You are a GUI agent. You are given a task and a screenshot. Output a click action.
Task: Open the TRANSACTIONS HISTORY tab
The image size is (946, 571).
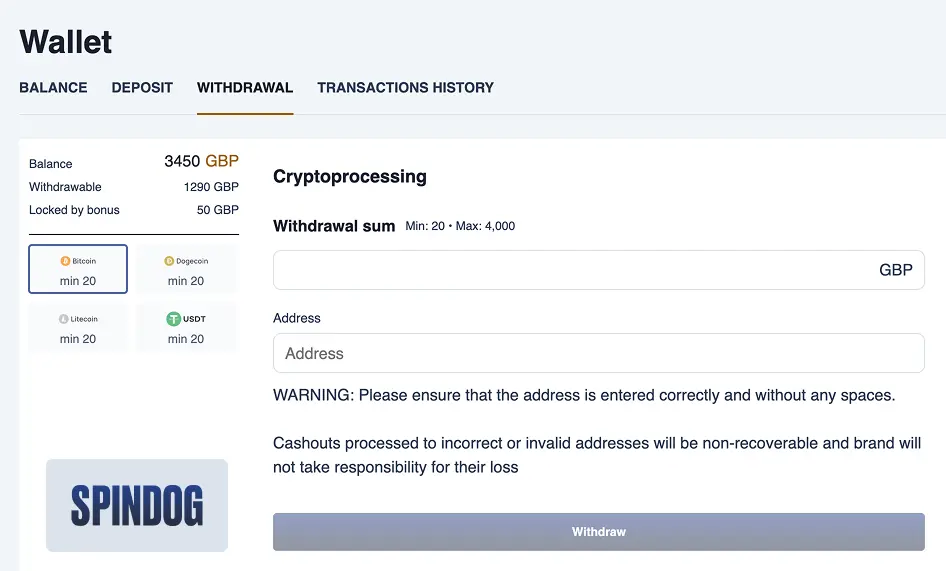pos(405,88)
